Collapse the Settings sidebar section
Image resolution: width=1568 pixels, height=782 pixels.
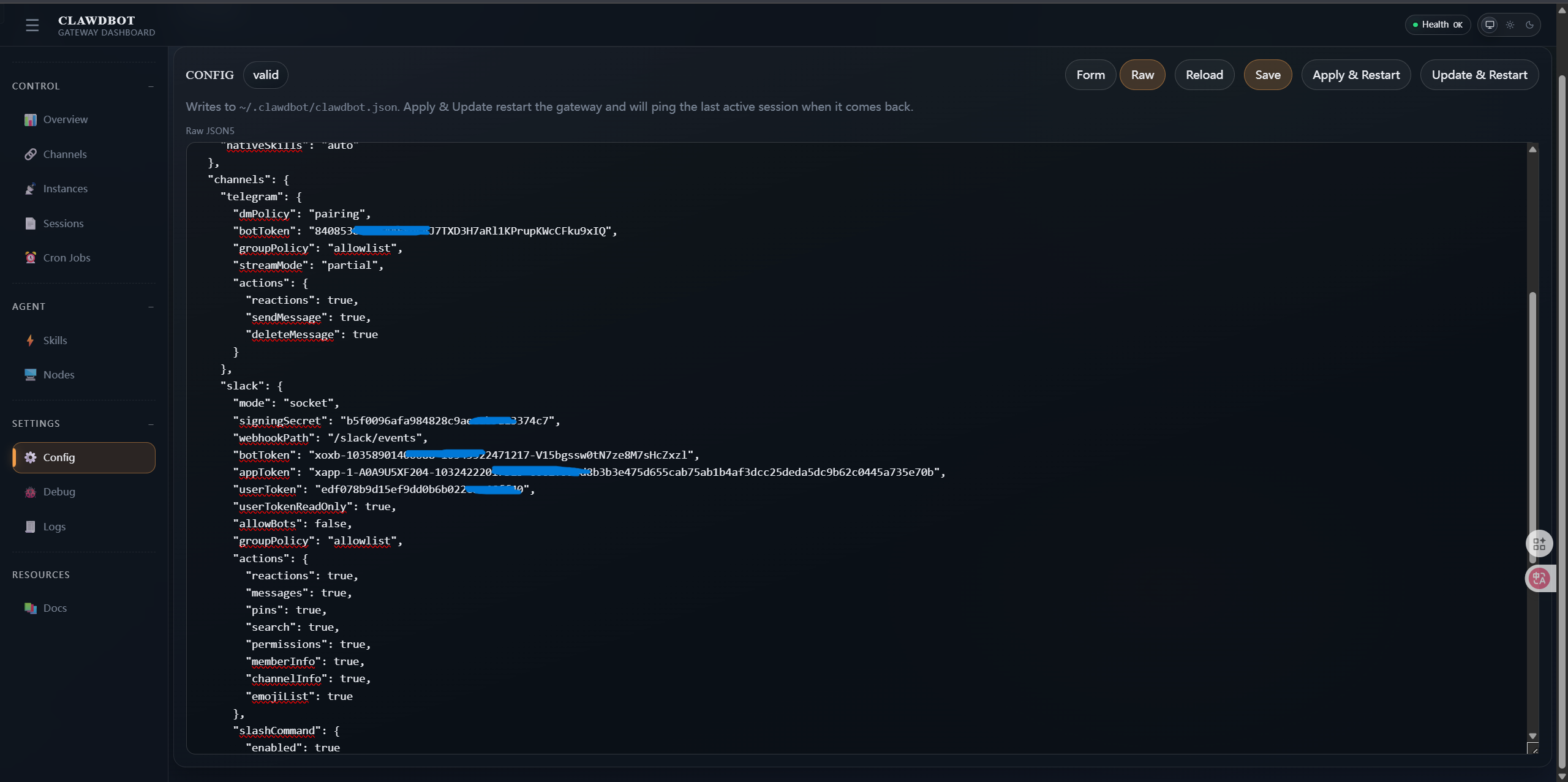click(x=151, y=424)
